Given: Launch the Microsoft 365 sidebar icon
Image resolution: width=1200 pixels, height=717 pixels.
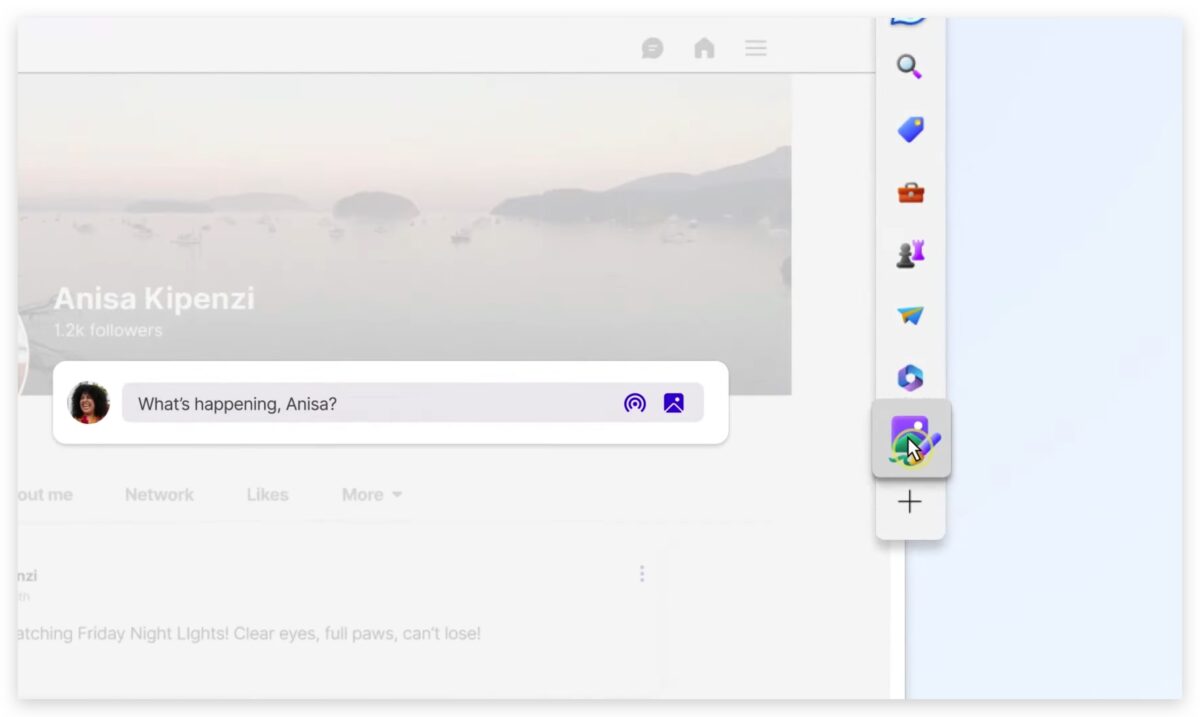Looking at the screenshot, I should point(910,378).
